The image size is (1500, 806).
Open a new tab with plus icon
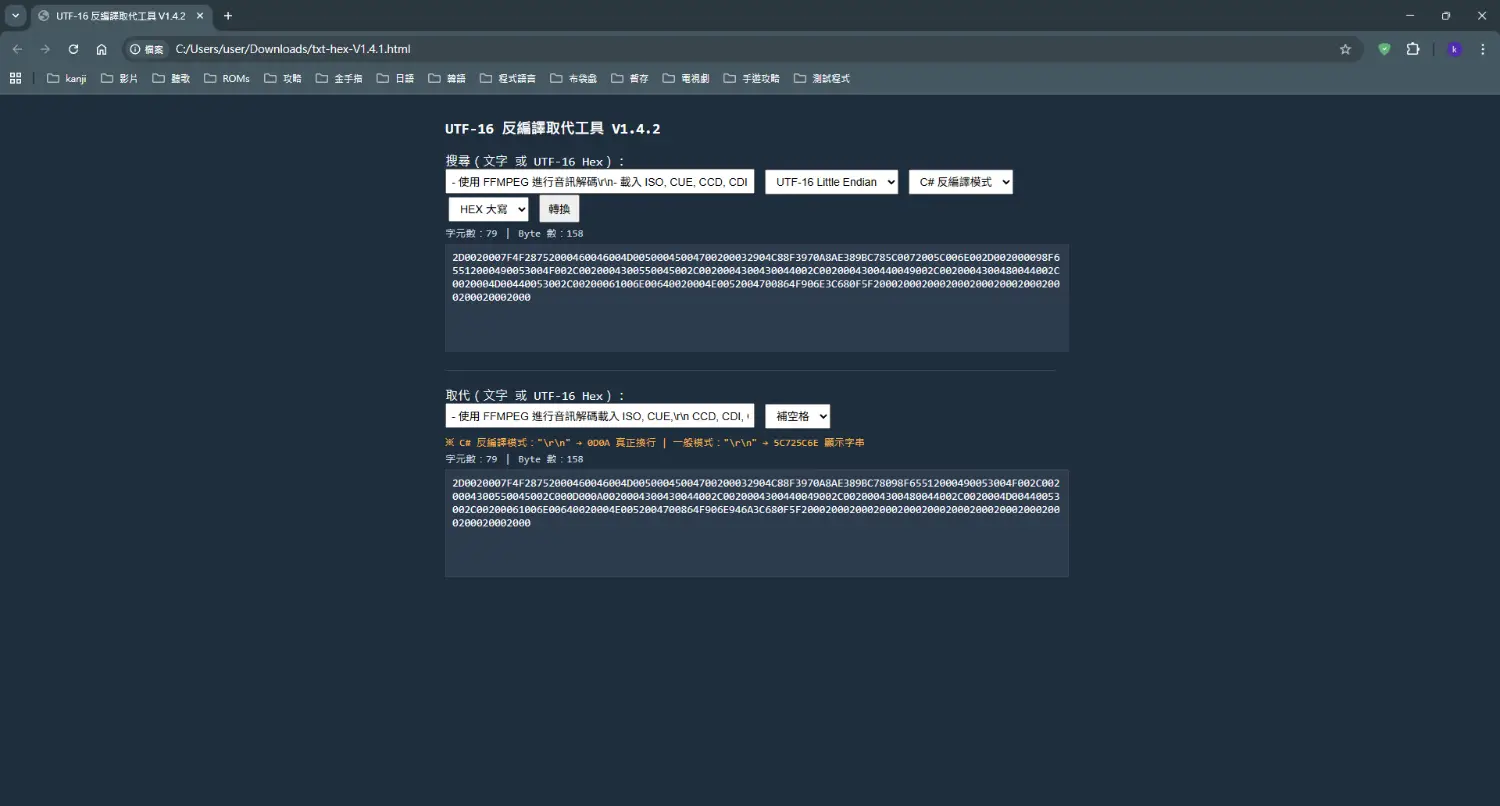pyautogui.click(x=228, y=16)
